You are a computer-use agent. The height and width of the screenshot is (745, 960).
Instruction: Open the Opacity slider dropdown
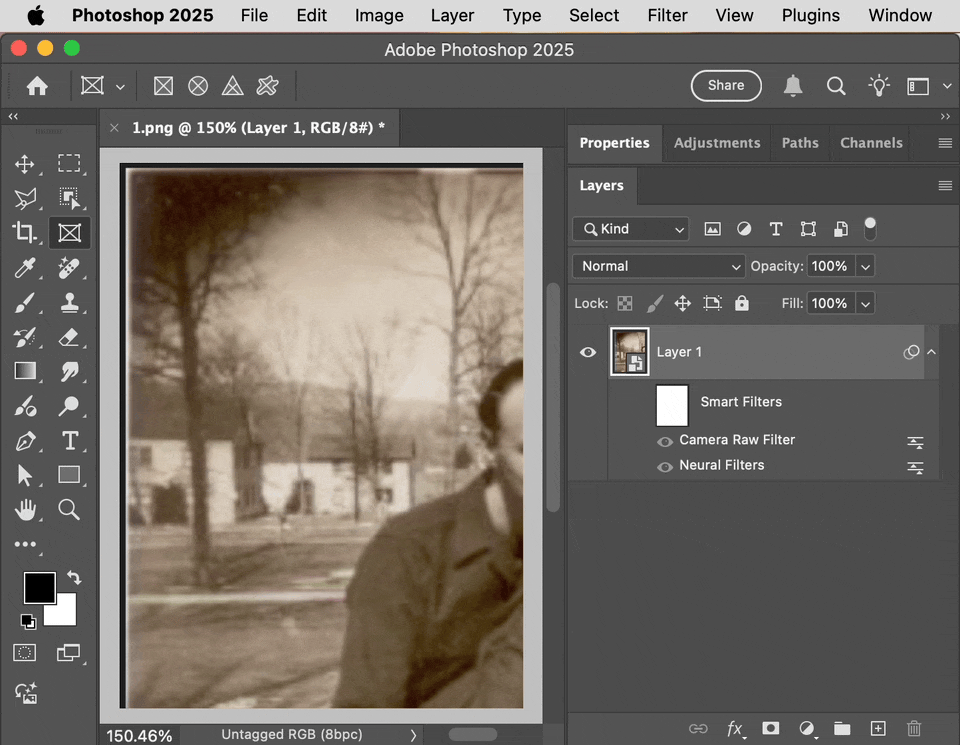[865, 266]
